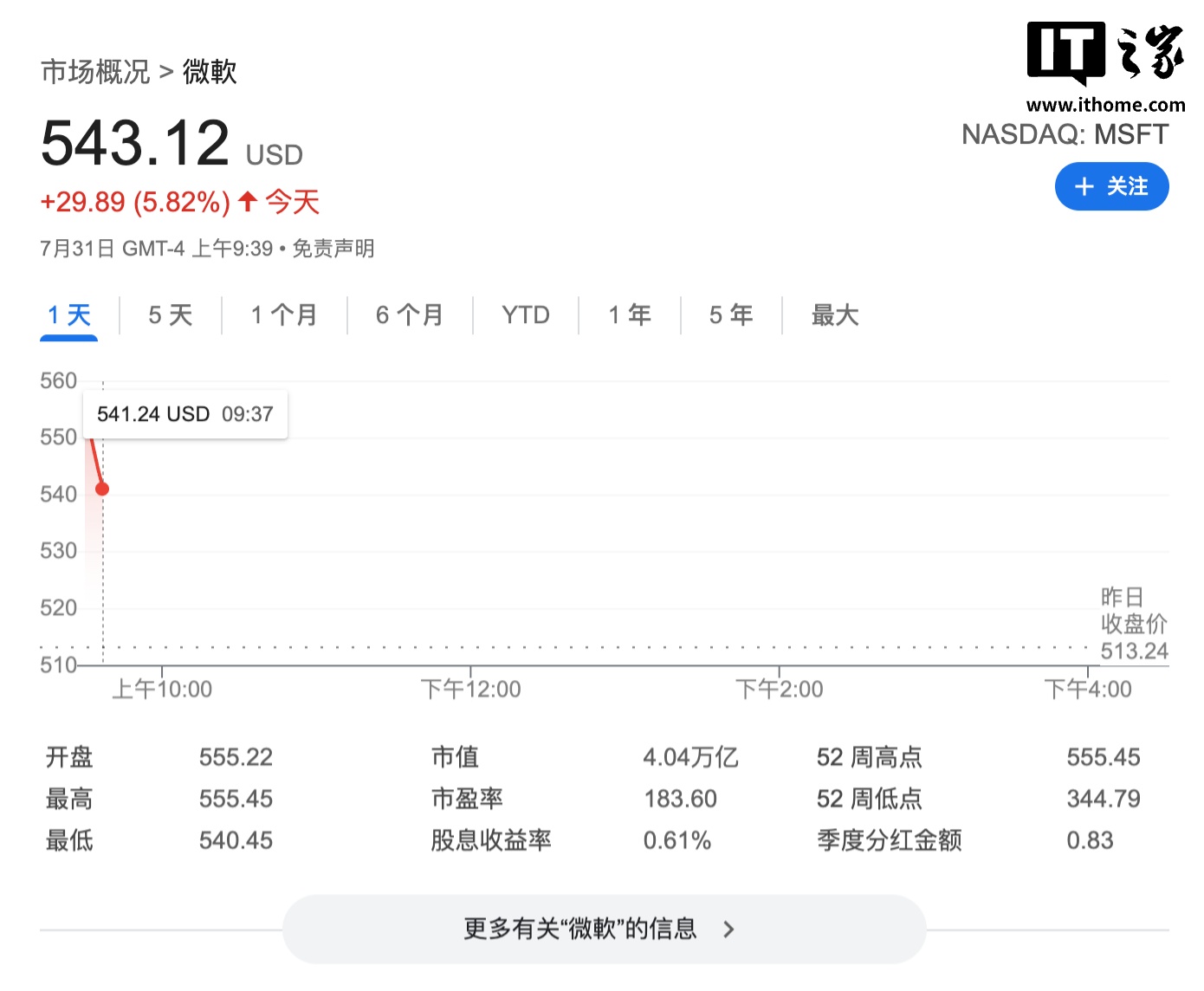
Task: Click the blue 关注 follow button
Action: click(x=1112, y=186)
